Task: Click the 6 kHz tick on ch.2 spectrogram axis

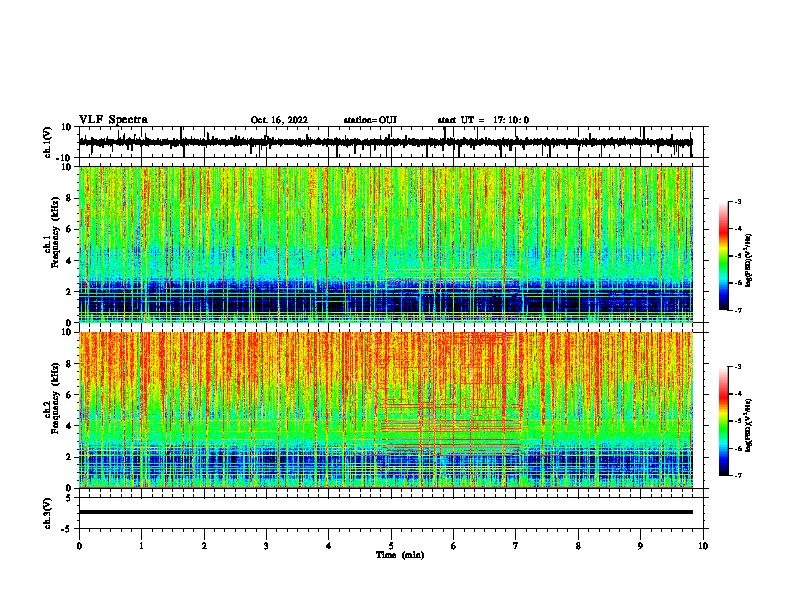Action: (x=69, y=395)
